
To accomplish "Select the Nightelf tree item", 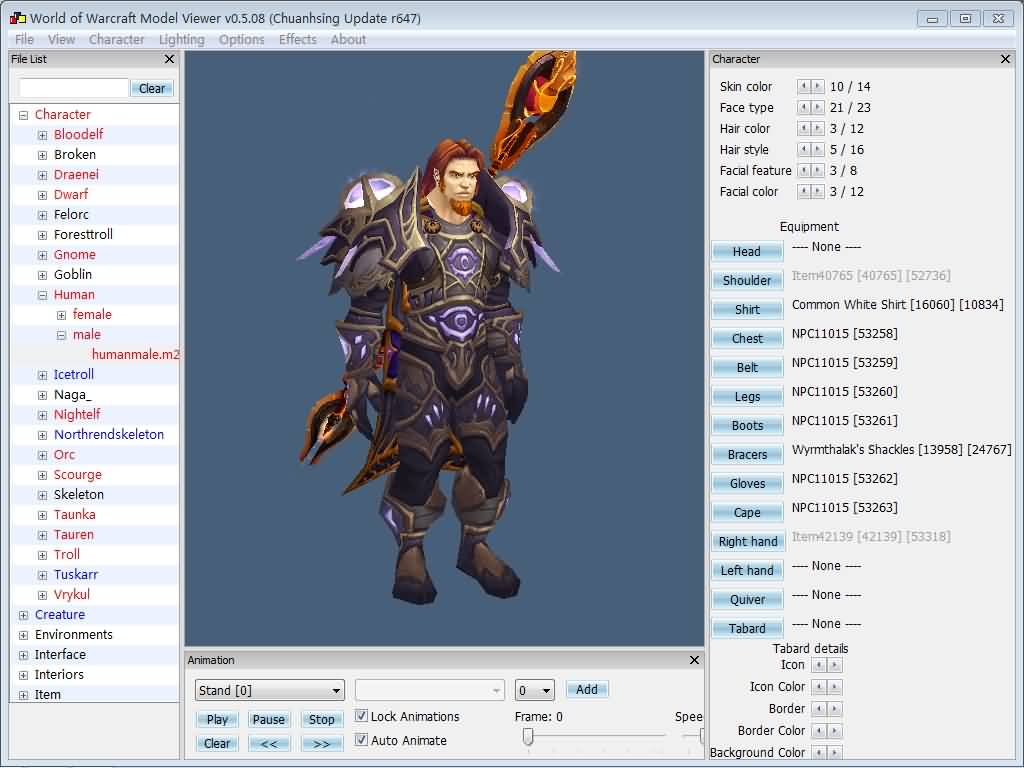I will tap(77, 415).
